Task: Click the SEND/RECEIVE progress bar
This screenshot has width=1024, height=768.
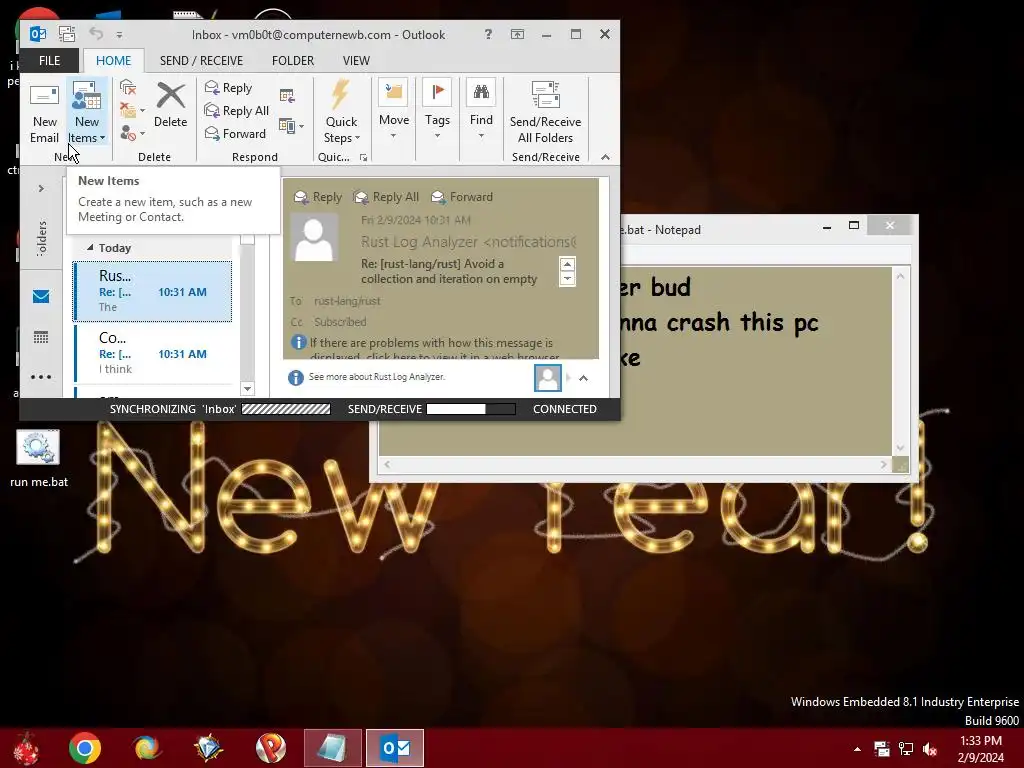Action: (471, 409)
